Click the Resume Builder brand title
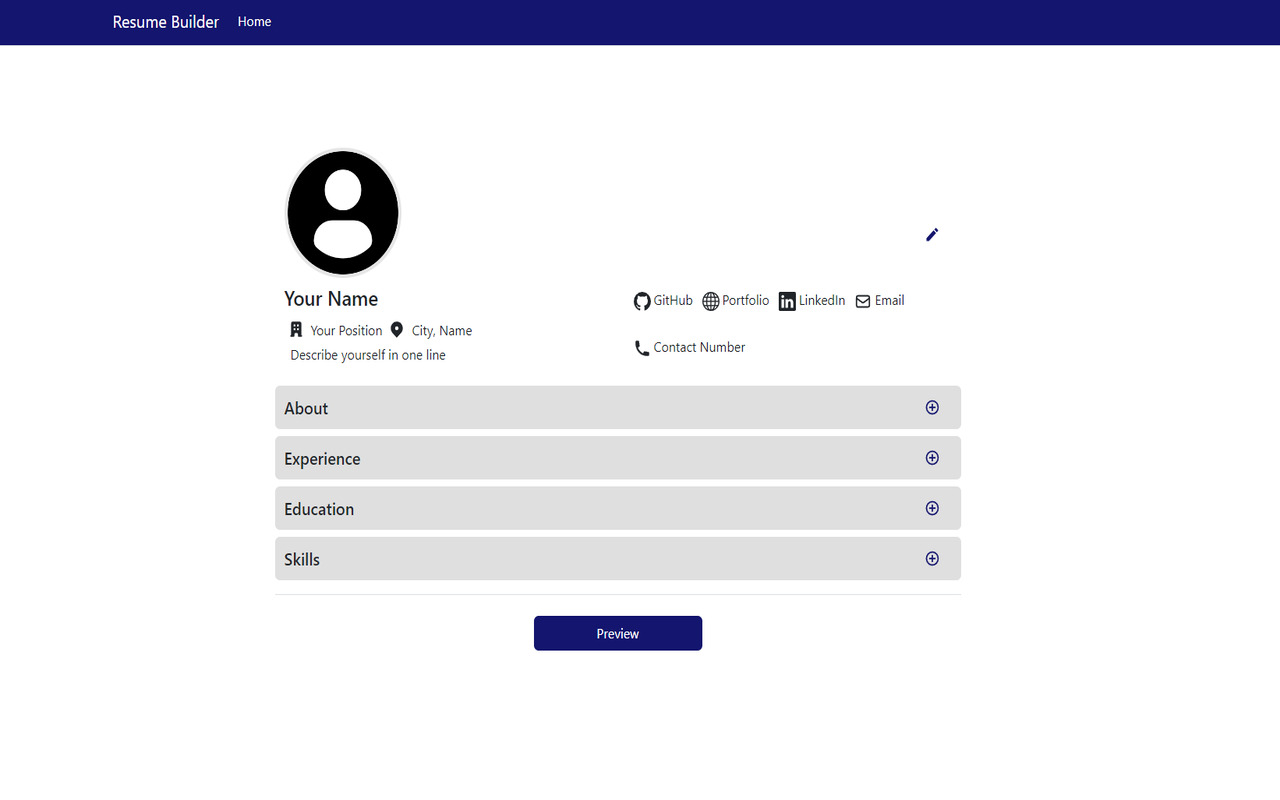Image resolution: width=1280 pixels, height=800 pixels. tap(166, 22)
